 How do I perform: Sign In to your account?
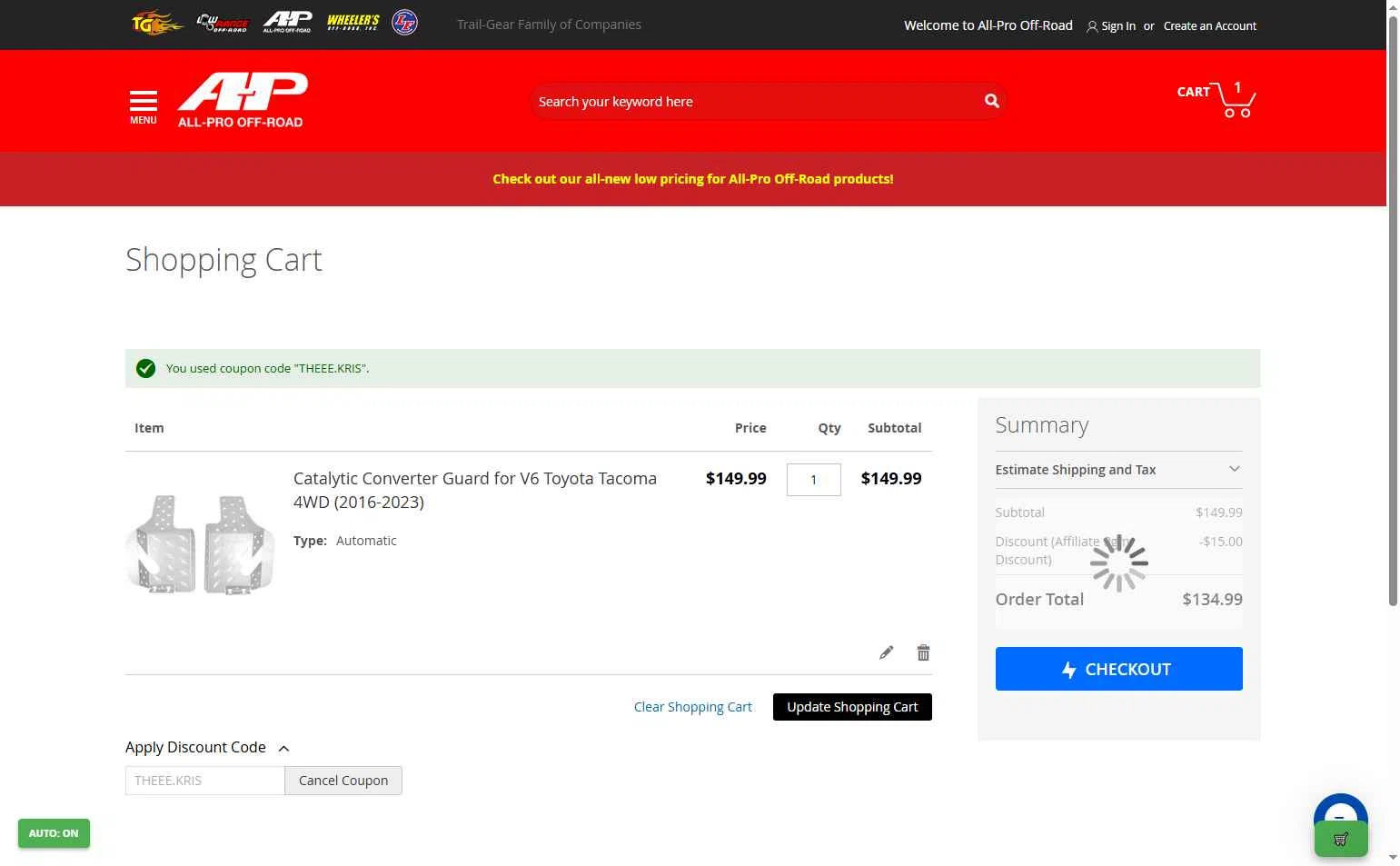[1111, 26]
